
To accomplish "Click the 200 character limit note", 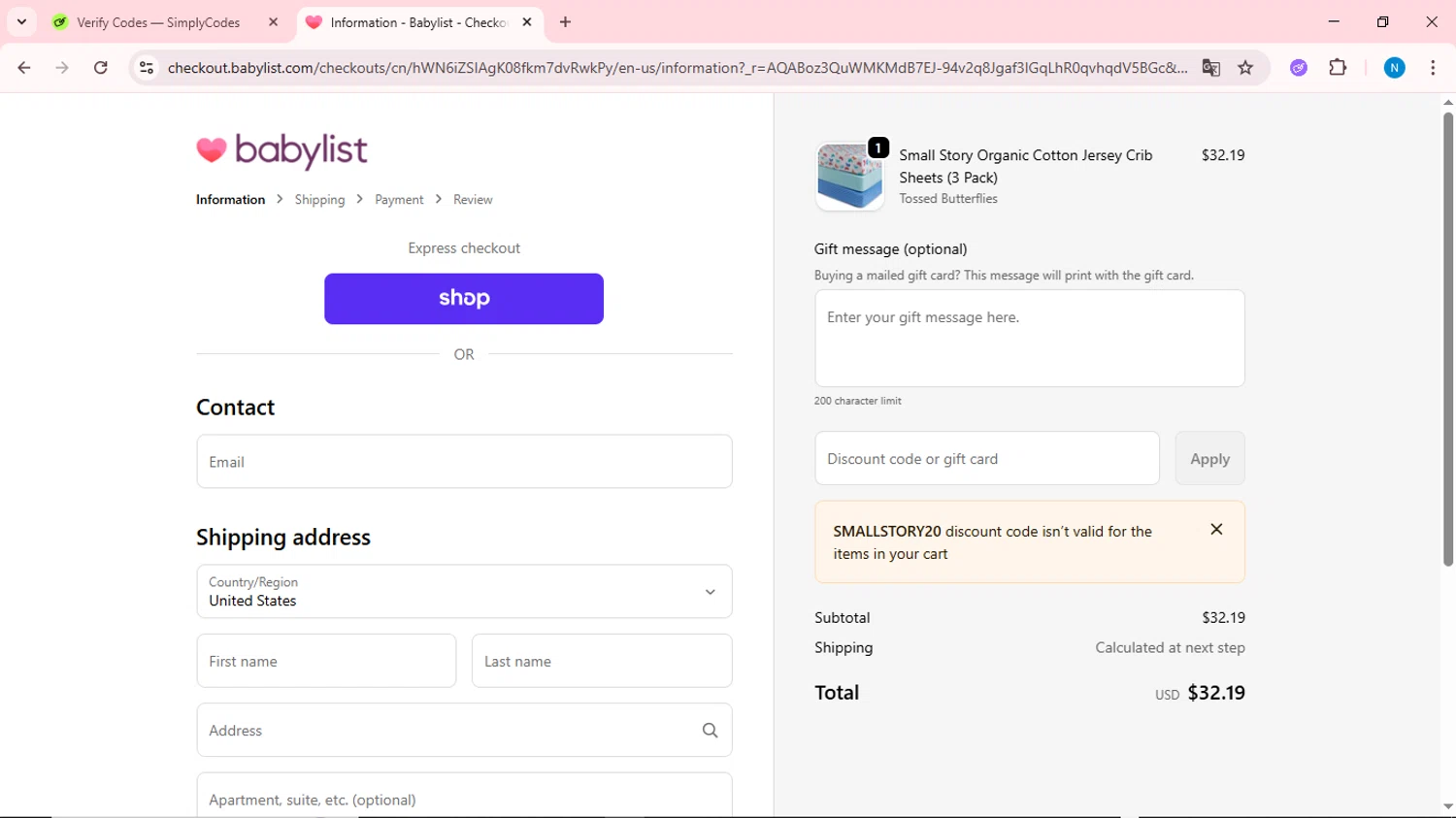I will [858, 401].
